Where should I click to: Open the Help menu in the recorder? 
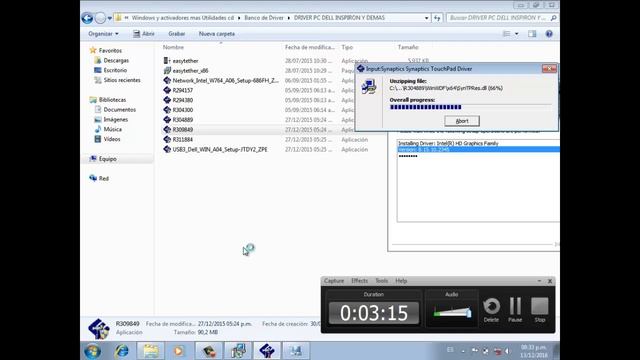pos(401,281)
